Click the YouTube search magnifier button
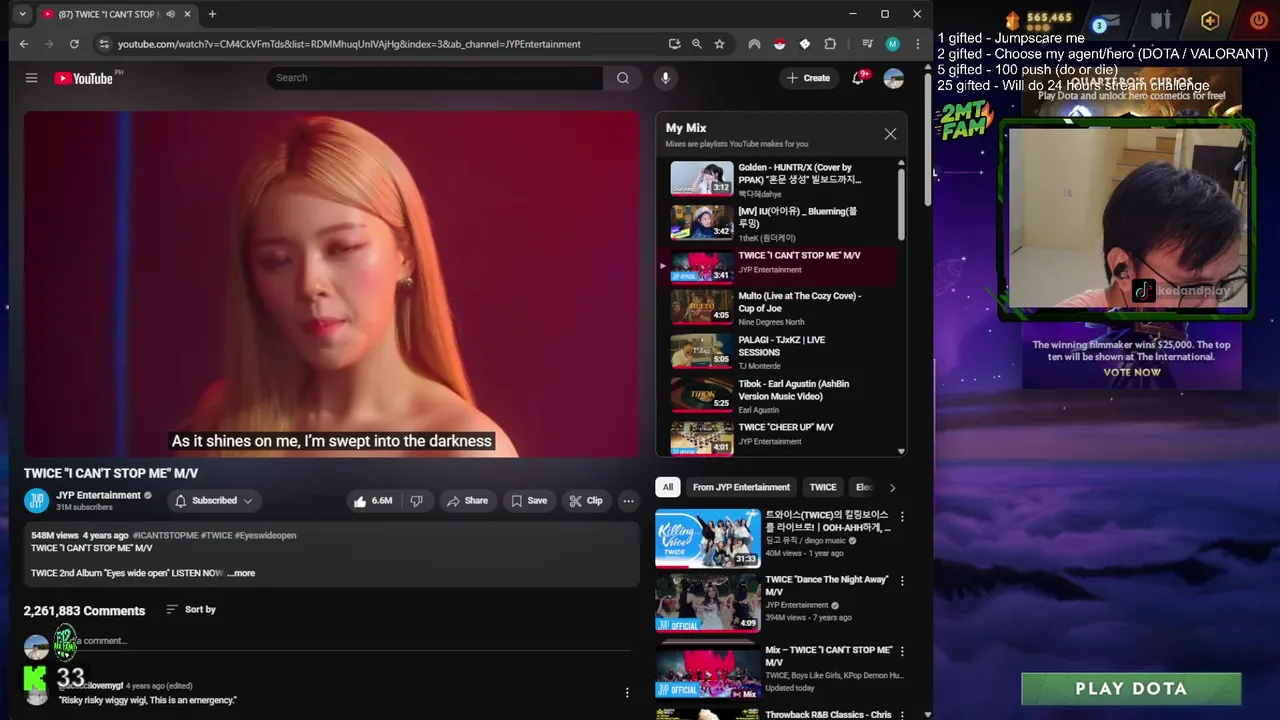1280x720 pixels. tap(623, 78)
